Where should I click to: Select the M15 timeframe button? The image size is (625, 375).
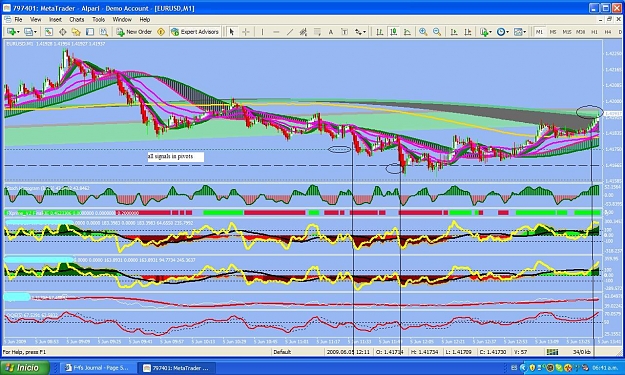[x=567, y=32]
